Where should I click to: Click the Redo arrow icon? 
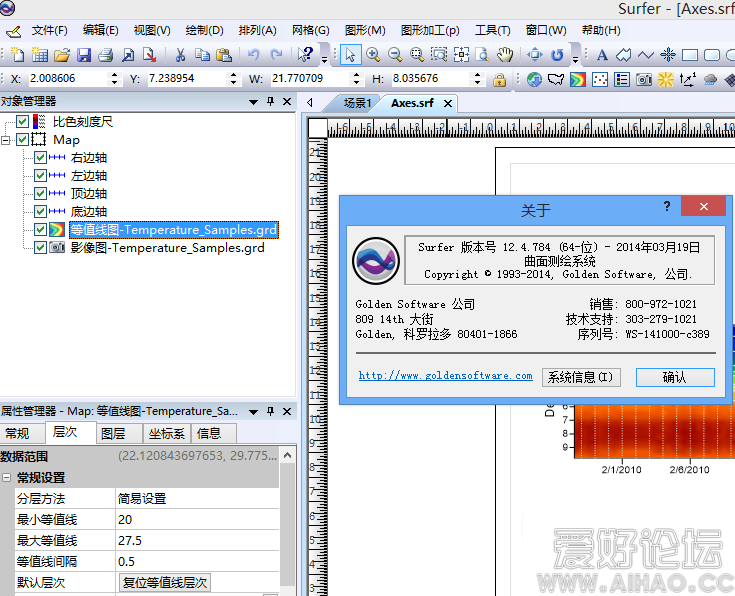coord(276,55)
